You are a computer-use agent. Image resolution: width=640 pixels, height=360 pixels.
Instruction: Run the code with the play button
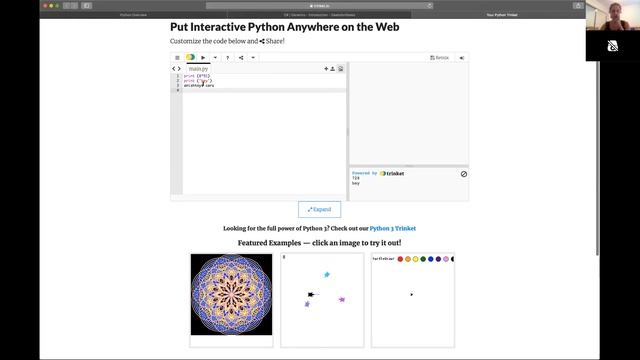(203, 58)
